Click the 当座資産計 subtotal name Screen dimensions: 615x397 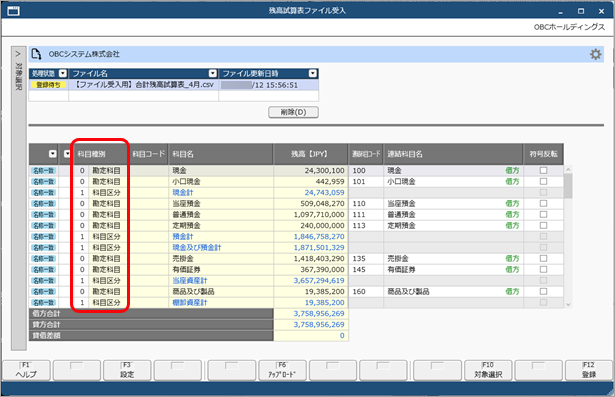click(190, 280)
